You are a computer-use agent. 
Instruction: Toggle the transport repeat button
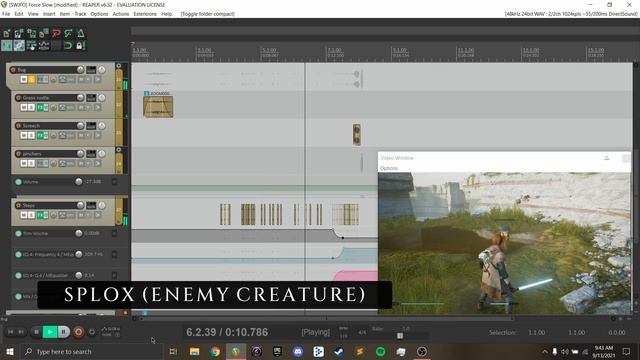coord(92,332)
